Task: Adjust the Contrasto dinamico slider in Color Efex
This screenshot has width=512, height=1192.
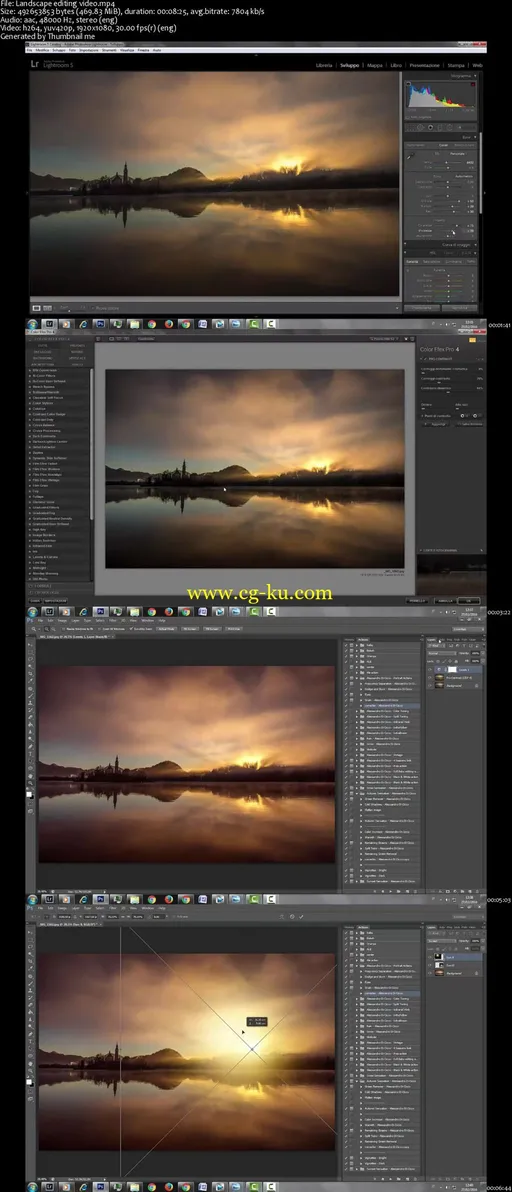Action: click(x=452, y=392)
